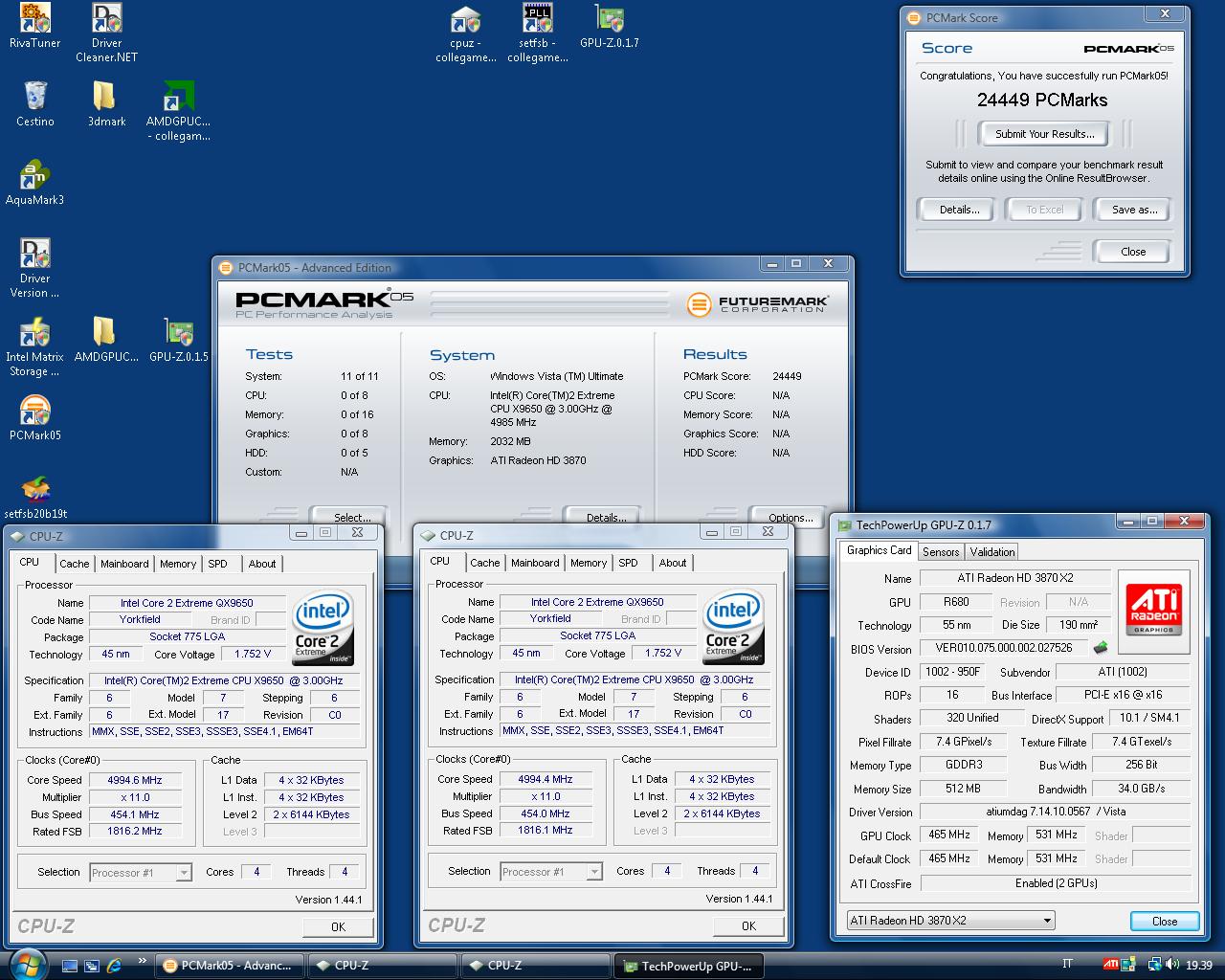1225x980 pixels.
Task: Open GPU selector dropdown ATI Radeon HD 3870 X2
Action: pyautogui.click(x=951, y=920)
